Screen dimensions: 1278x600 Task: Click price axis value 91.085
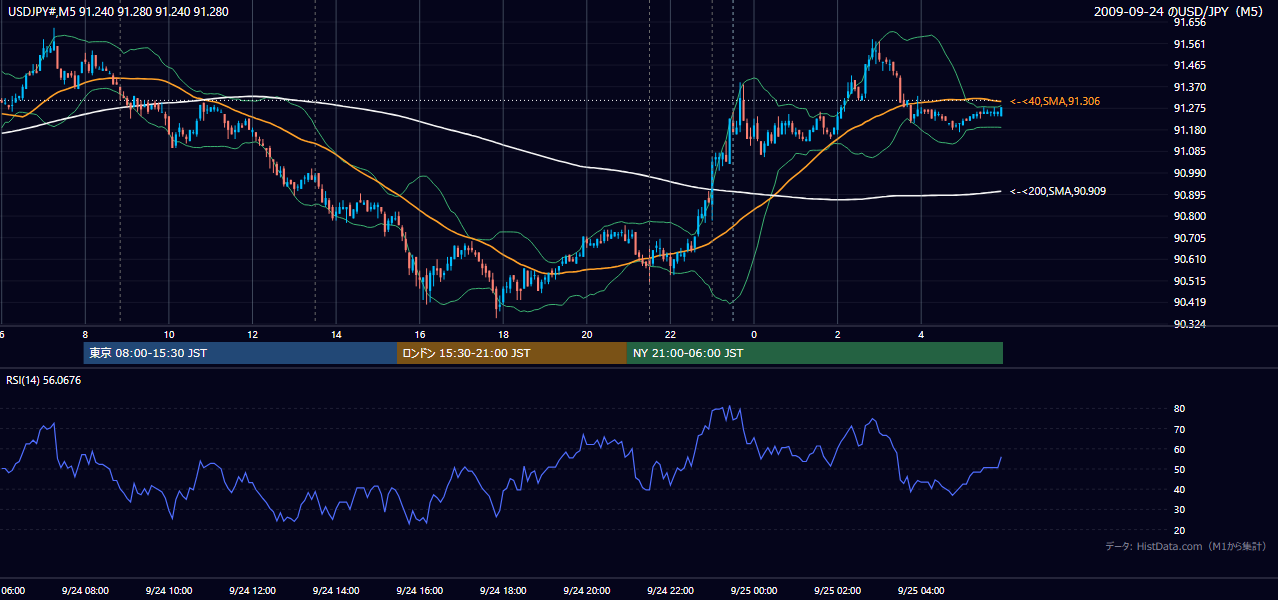tap(1189, 151)
